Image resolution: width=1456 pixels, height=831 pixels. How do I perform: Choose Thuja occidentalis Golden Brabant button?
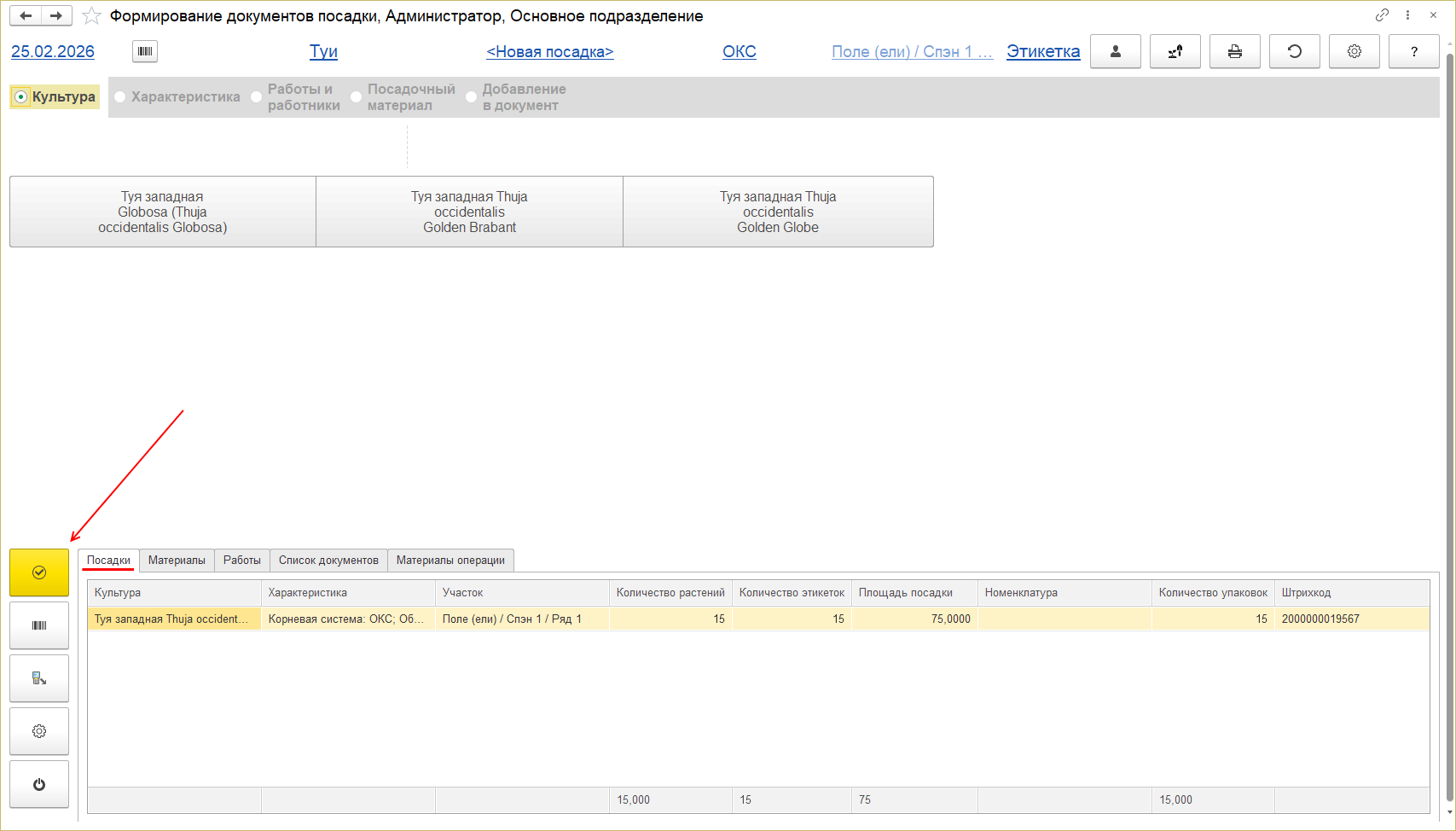point(470,212)
